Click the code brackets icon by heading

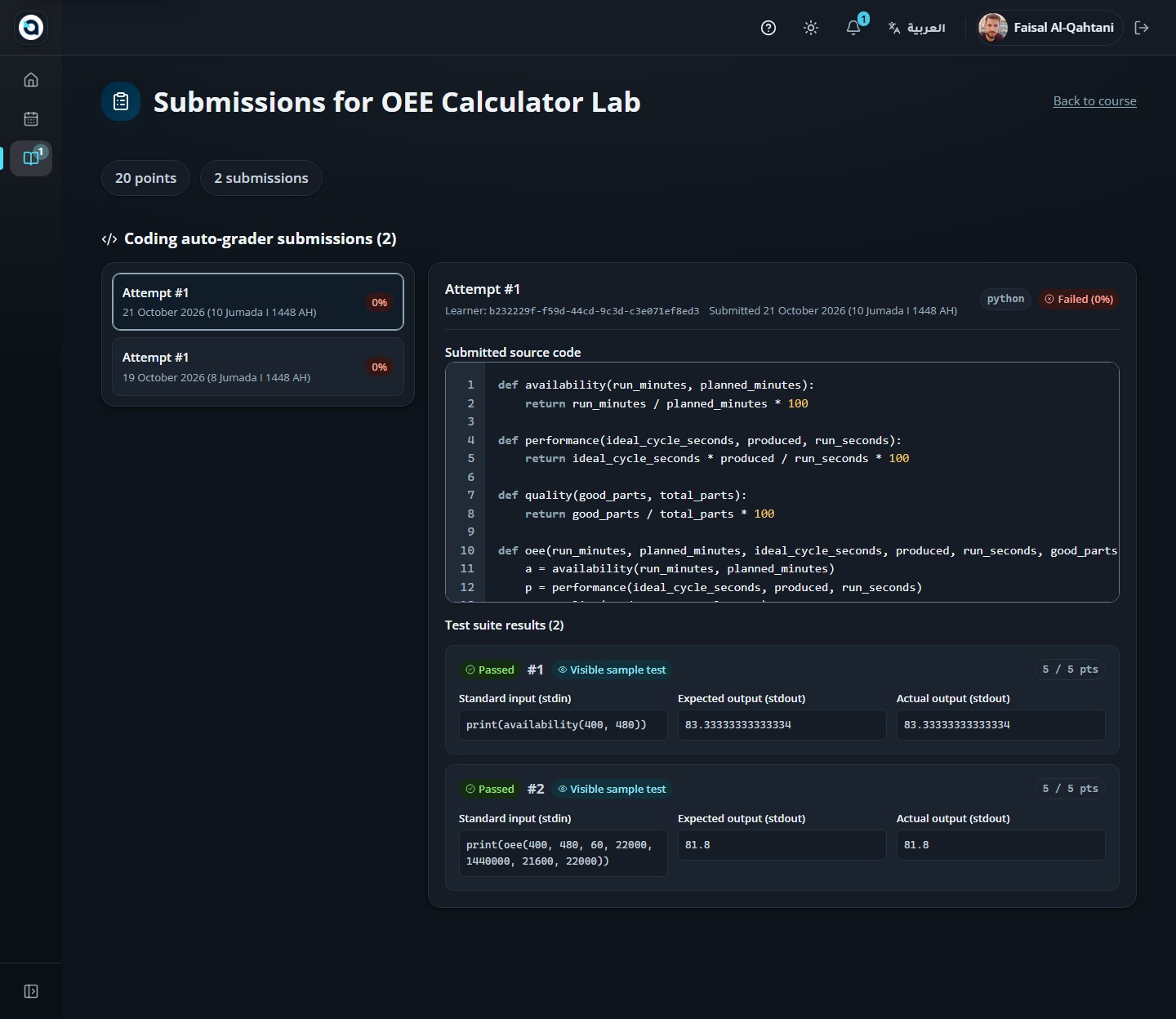109,239
